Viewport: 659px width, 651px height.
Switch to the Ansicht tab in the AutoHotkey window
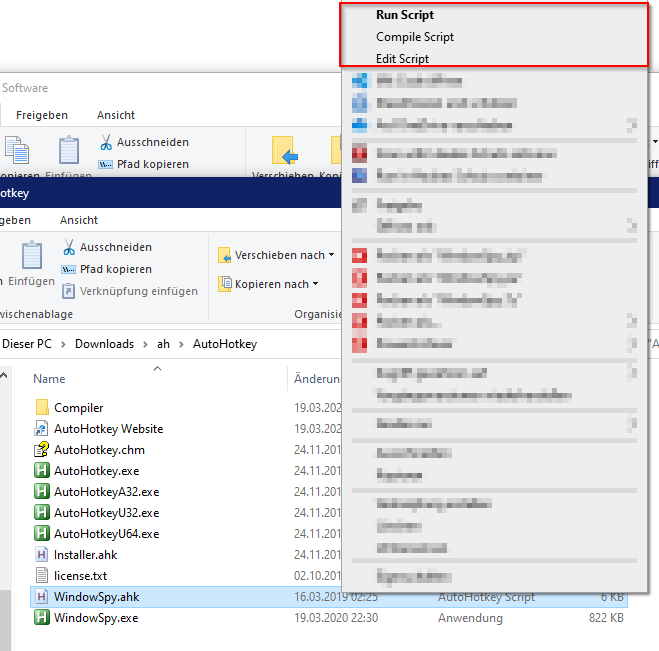click(79, 220)
